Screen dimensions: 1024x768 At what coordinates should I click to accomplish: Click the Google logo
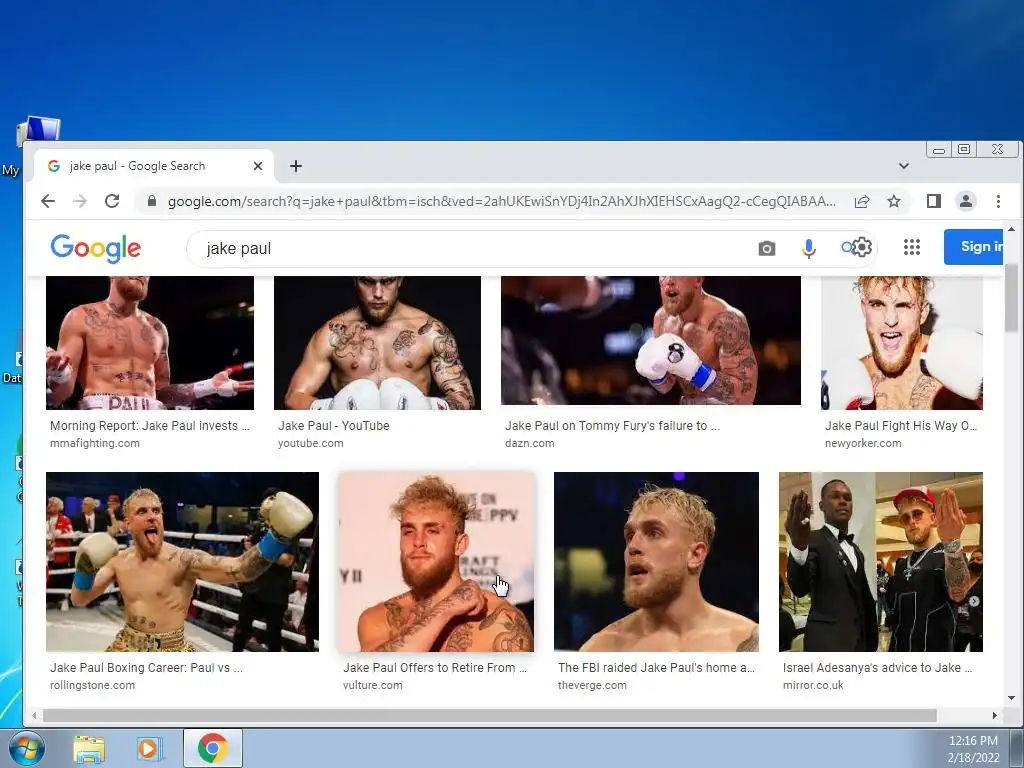pyautogui.click(x=95, y=248)
